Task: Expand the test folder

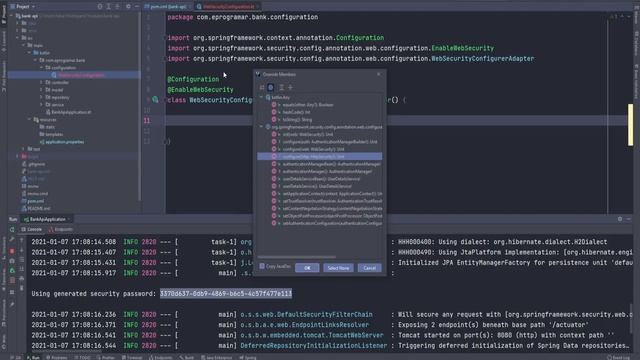Action: 23,149
